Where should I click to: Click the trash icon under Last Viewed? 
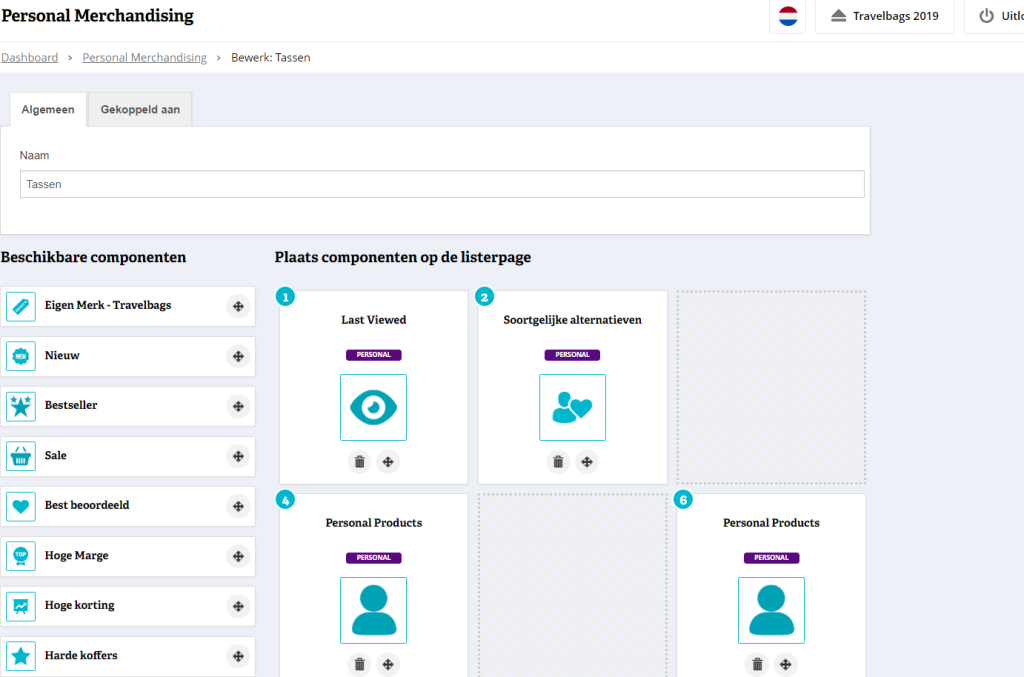360,461
